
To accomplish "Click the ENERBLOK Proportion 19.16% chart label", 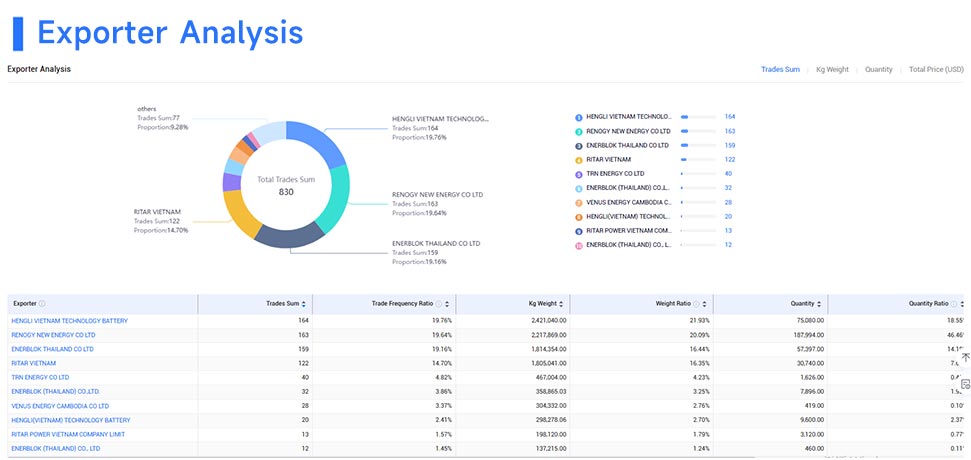I will click(x=419, y=262).
